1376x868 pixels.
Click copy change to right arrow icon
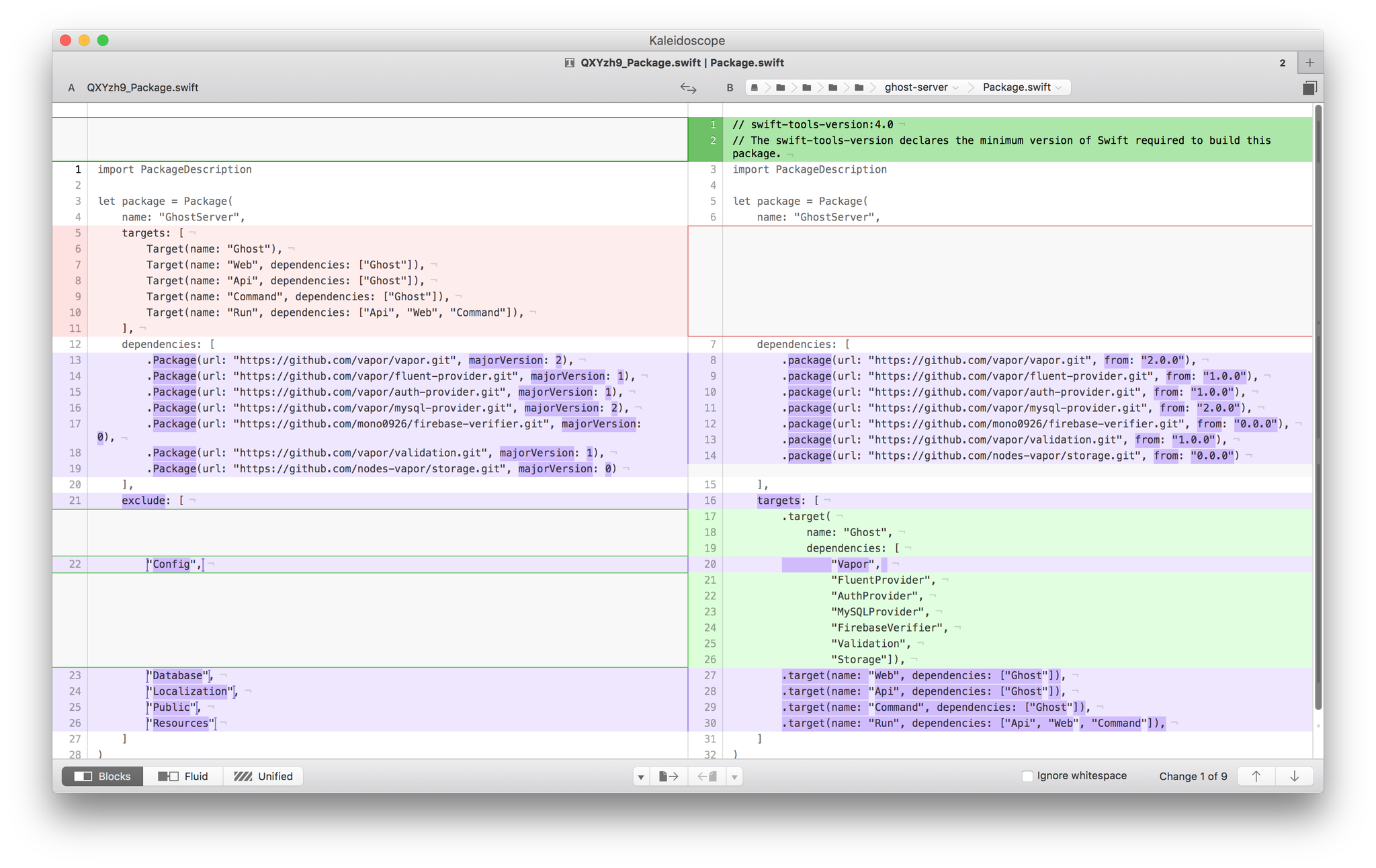point(669,777)
